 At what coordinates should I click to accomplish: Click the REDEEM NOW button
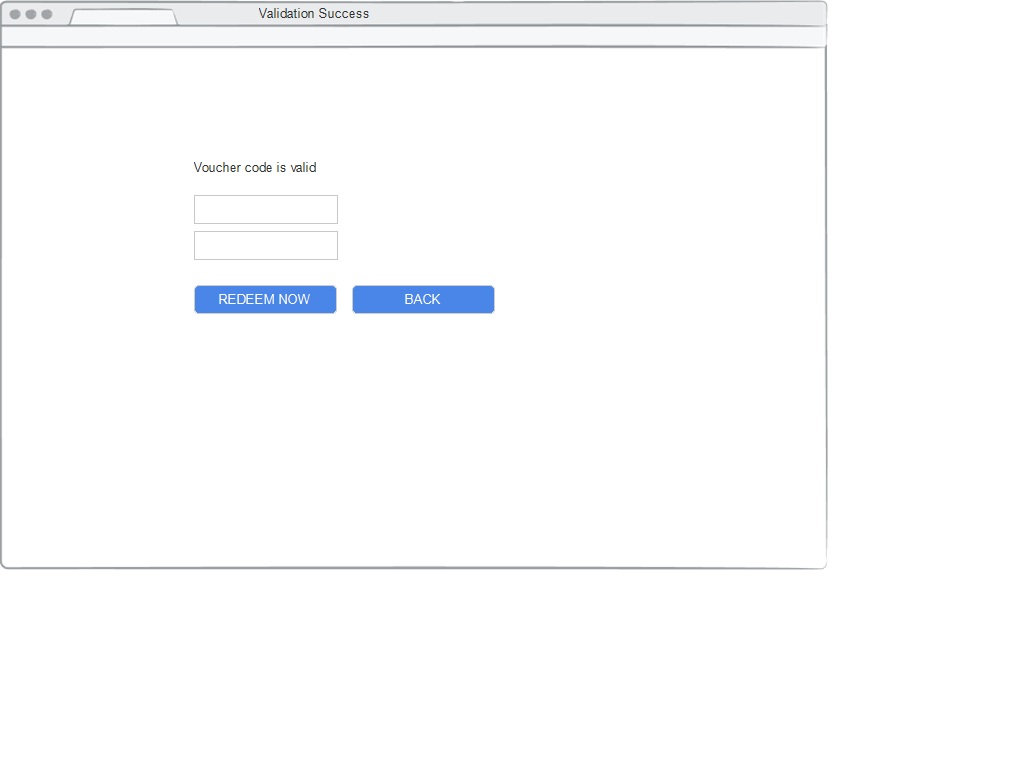[x=265, y=299]
